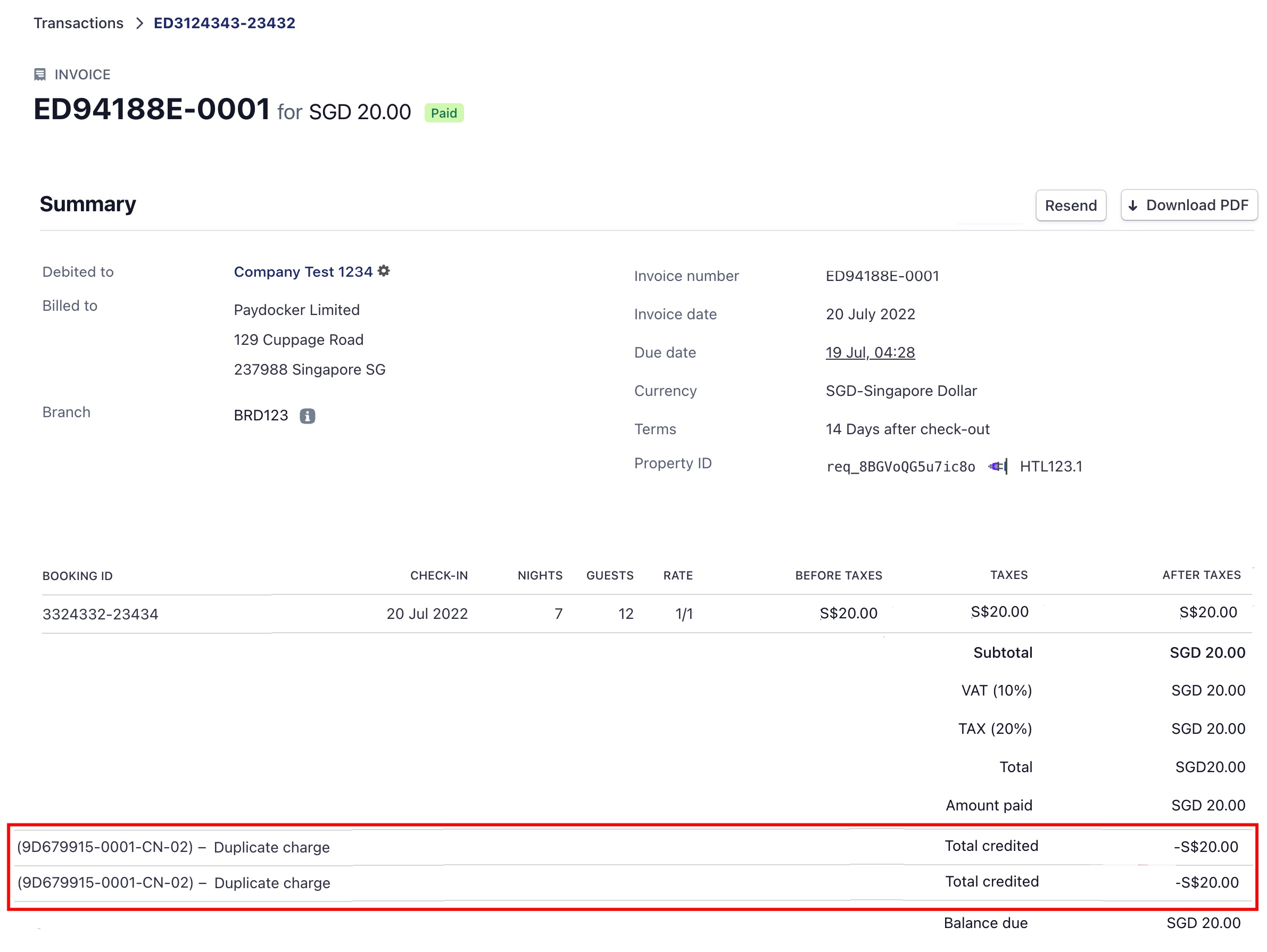Screen dimensions: 1267x952
Task: Go back to Transactions breadcrumb
Action: [78, 23]
